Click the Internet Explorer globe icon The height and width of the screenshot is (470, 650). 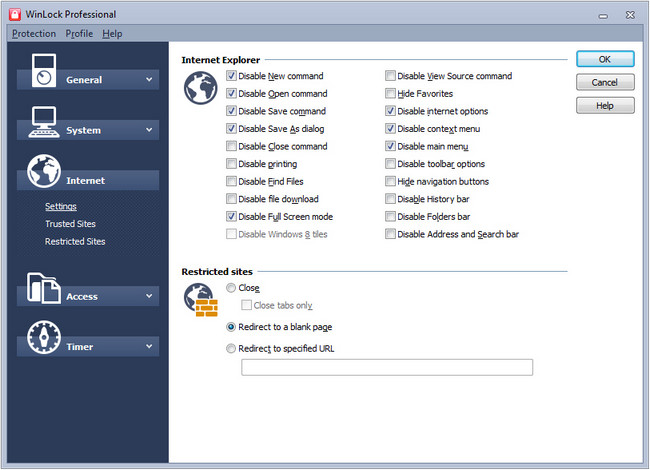(198, 89)
